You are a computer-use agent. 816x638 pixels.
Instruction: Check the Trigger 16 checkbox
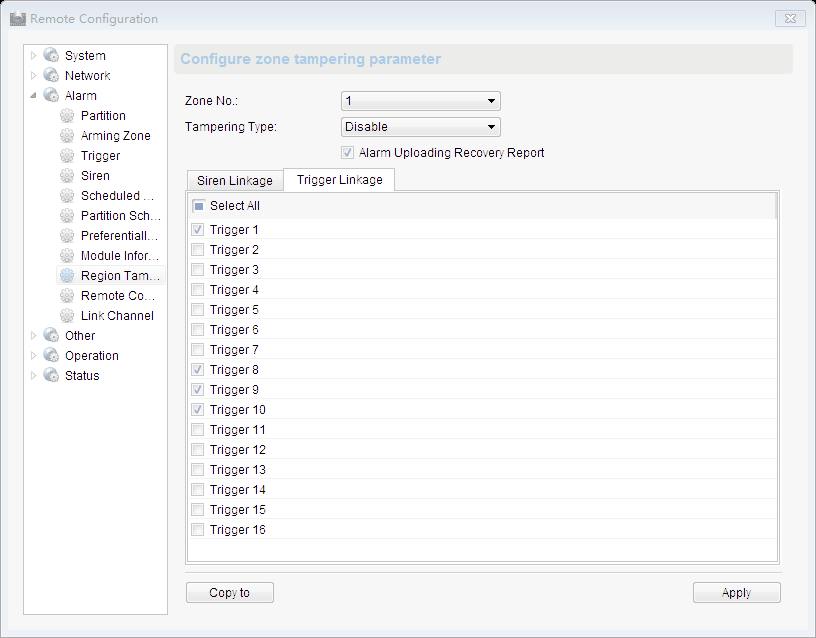[x=198, y=530]
